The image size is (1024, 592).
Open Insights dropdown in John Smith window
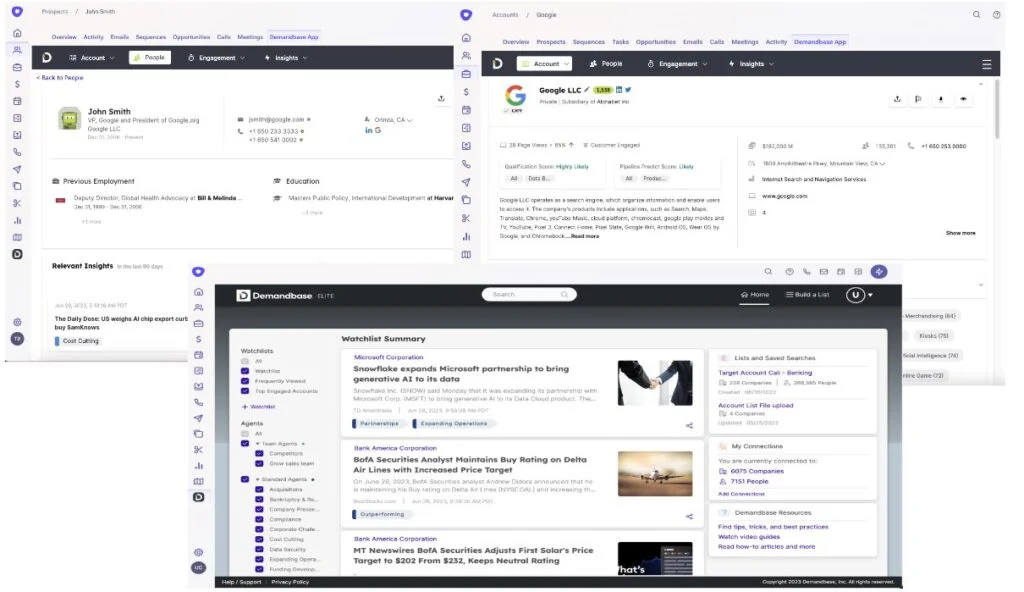pyautogui.click(x=286, y=58)
